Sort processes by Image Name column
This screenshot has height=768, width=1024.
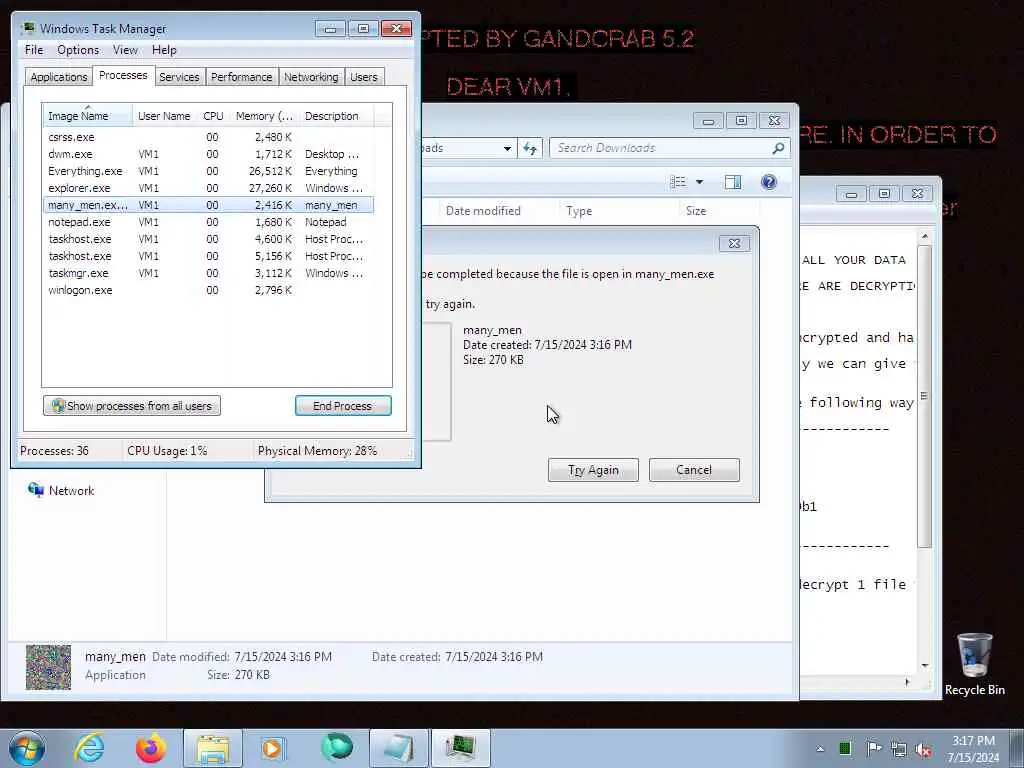(x=88, y=116)
